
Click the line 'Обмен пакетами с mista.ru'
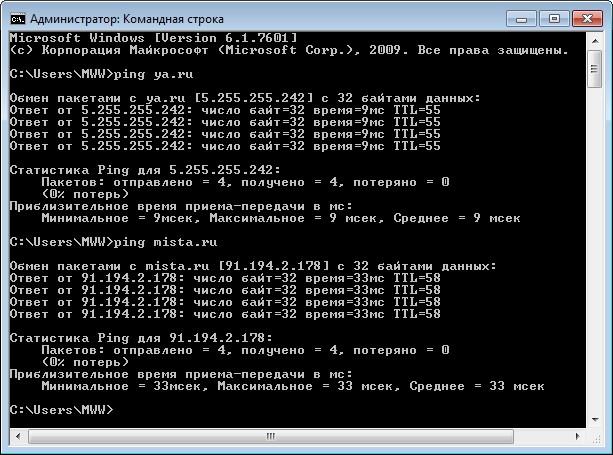253,266
